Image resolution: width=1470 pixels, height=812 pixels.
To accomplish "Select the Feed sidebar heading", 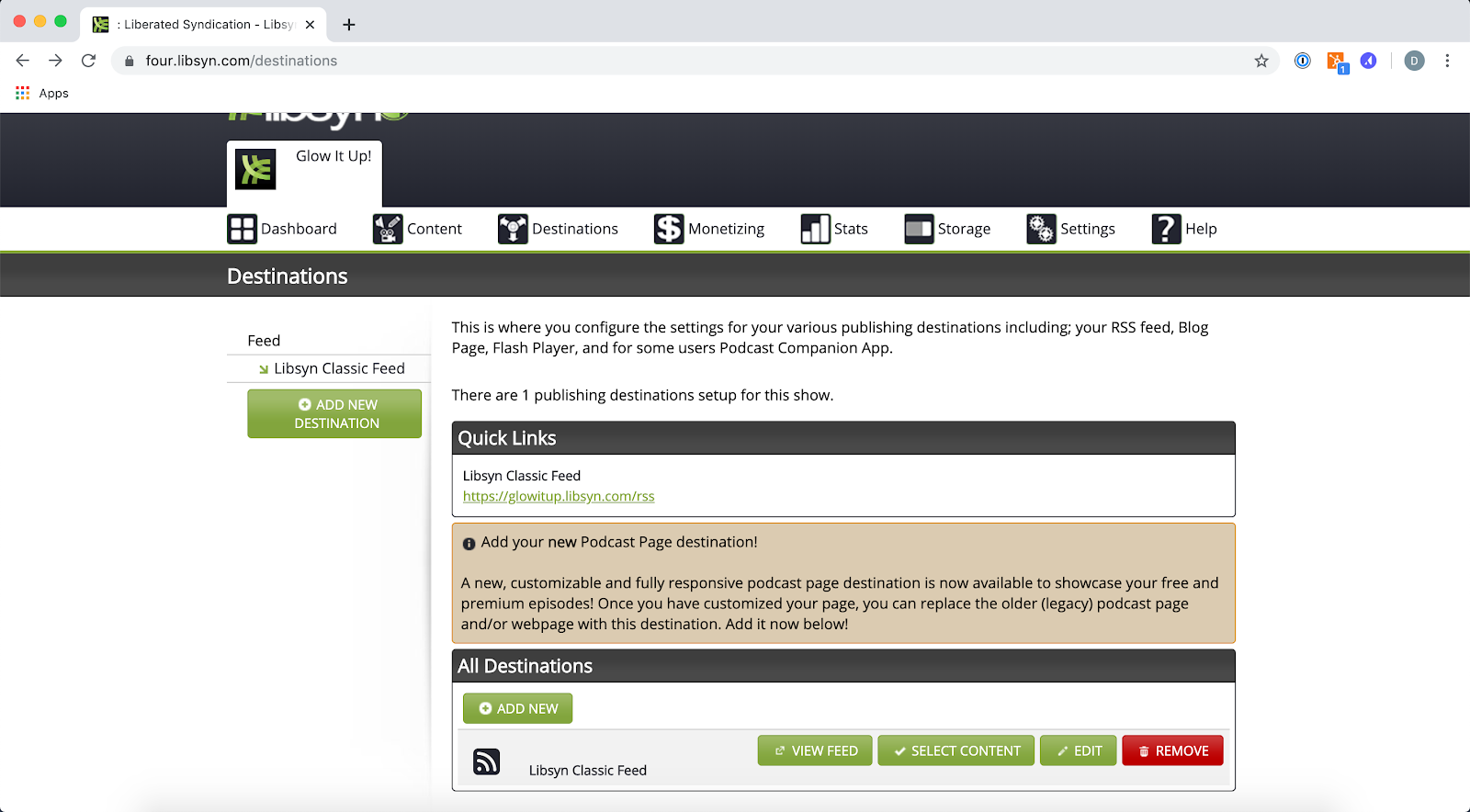I will (x=264, y=340).
